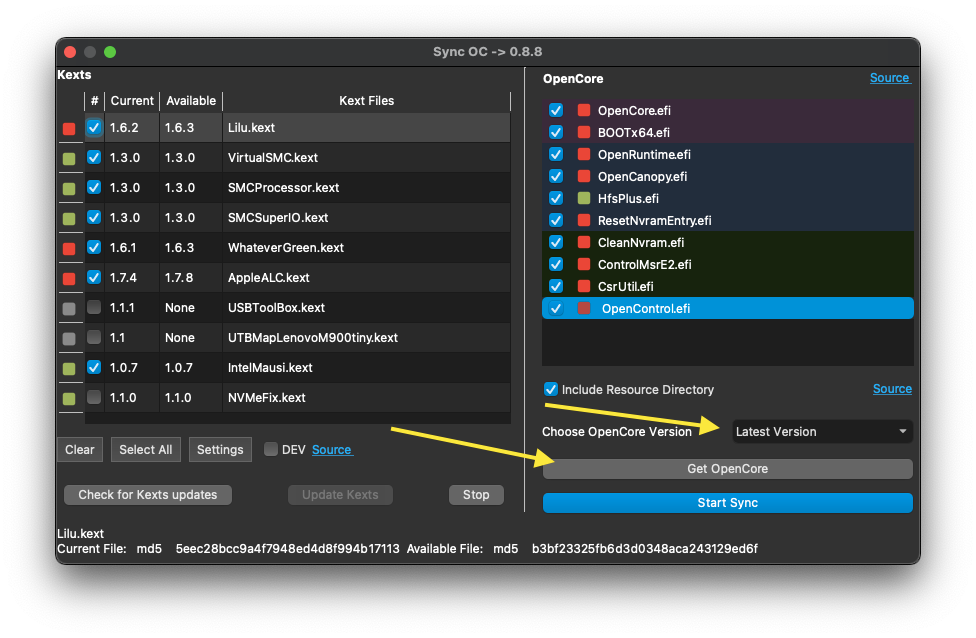
Task: Click the Start Sync button
Action: (728, 503)
